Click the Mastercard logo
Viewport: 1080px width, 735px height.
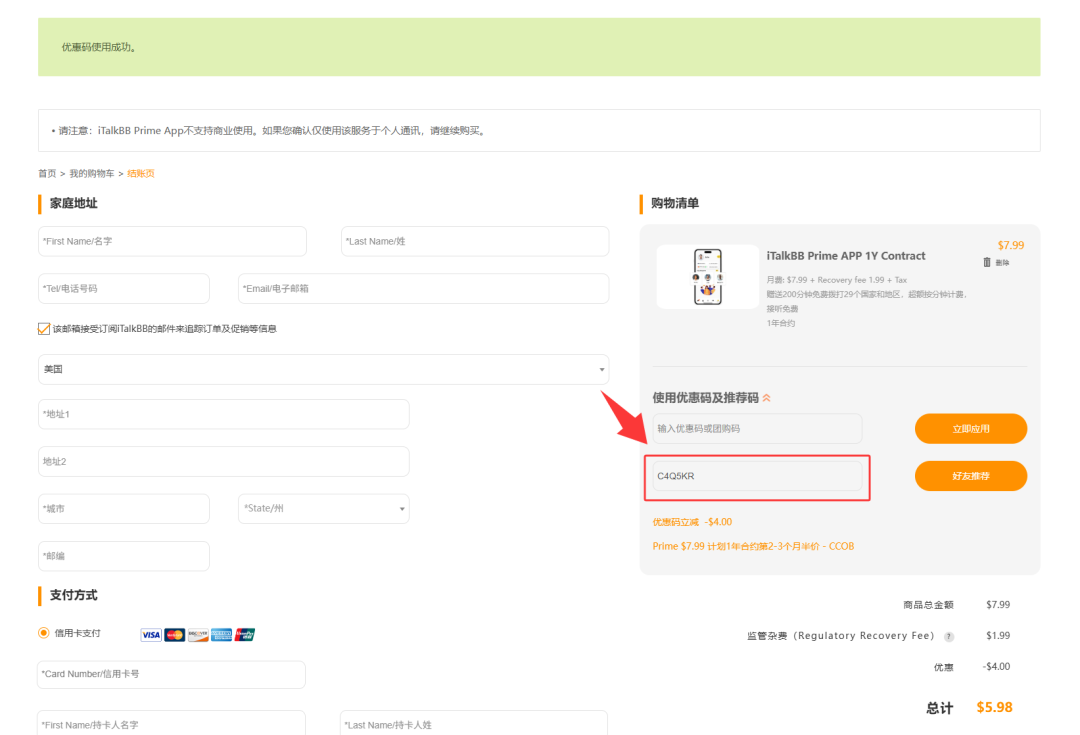click(174, 634)
